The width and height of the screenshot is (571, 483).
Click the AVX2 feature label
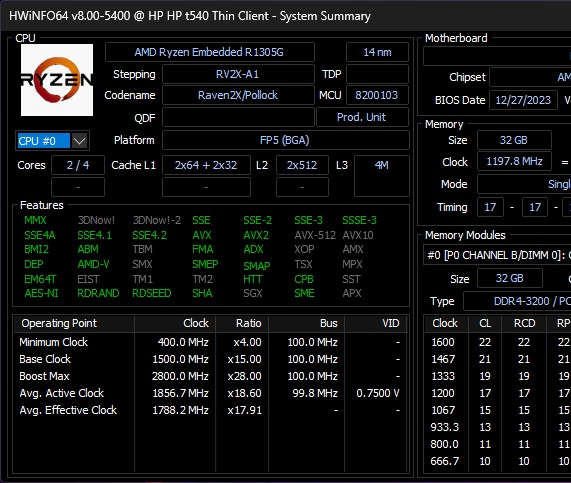pyautogui.click(x=256, y=235)
